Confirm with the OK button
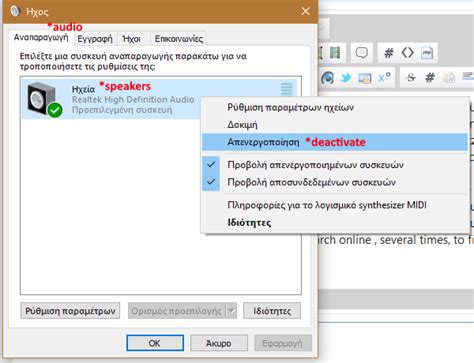Image resolution: width=474 pixels, height=363 pixels. 155,343
